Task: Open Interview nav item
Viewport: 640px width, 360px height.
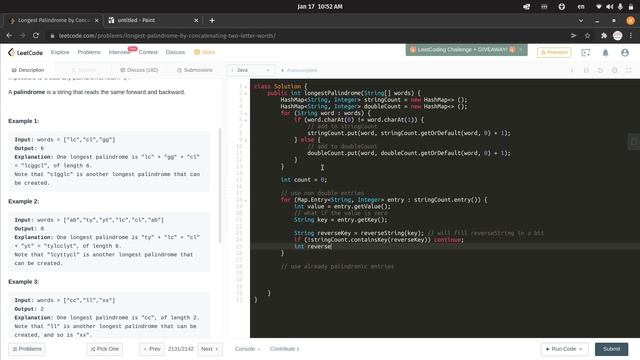Action: click(120, 52)
